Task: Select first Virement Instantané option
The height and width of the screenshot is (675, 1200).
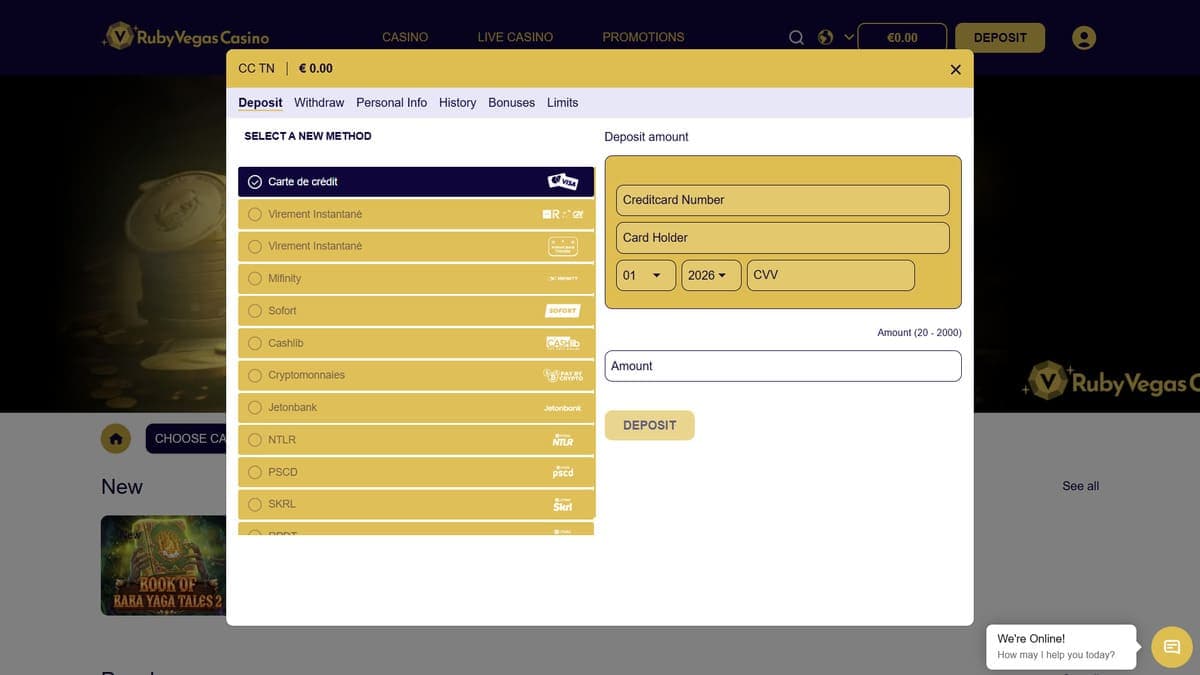Action: [x=416, y=214]
